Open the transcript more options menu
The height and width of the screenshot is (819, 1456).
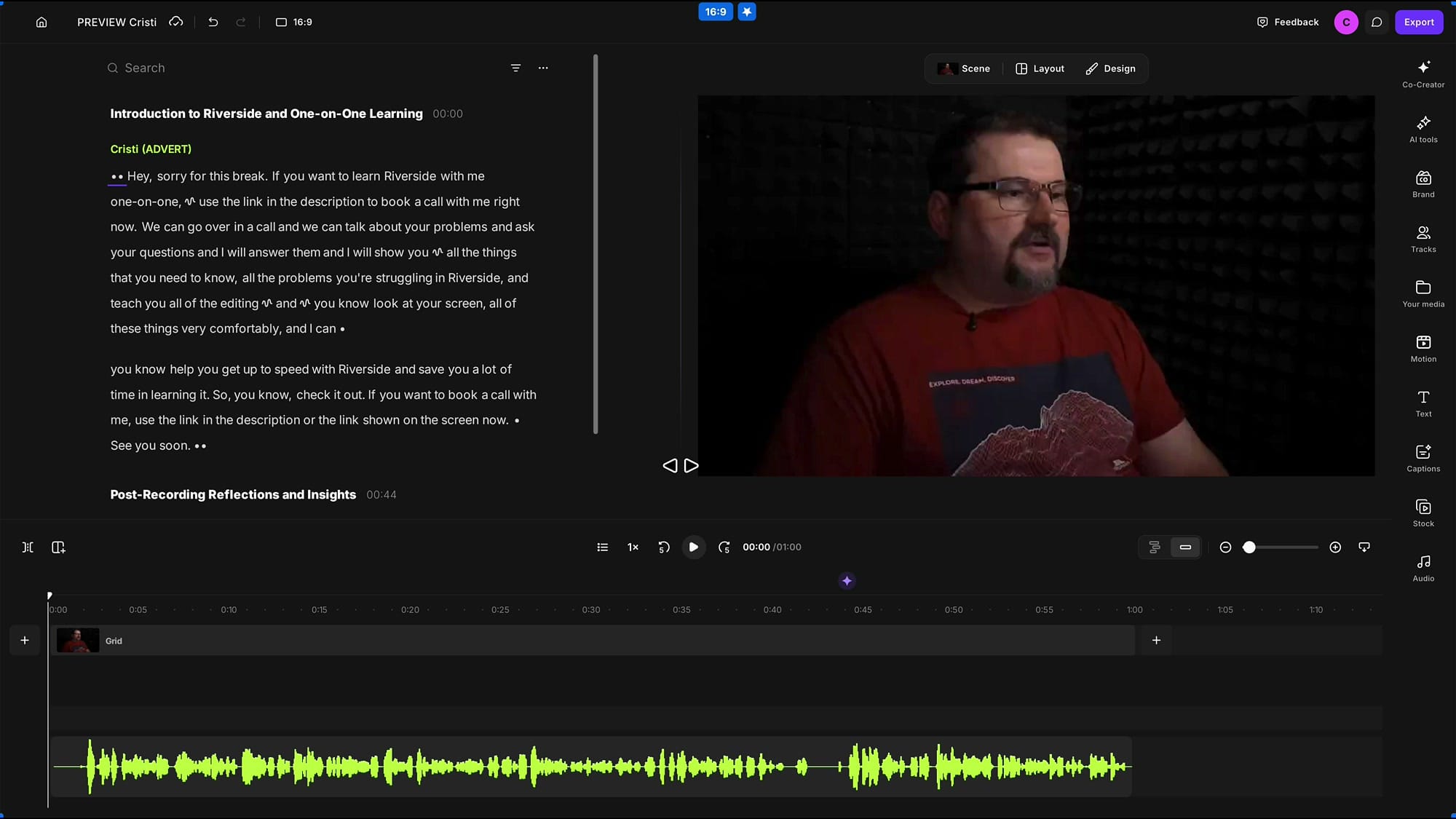[543, 68]
